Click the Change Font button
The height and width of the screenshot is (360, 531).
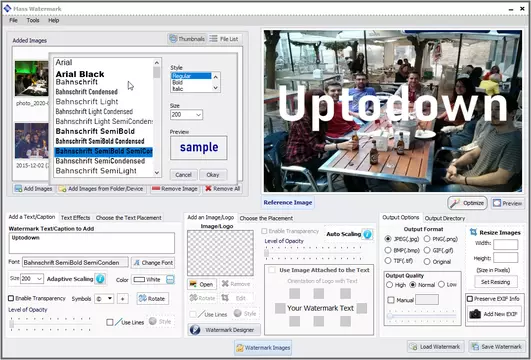coord(153,262)
